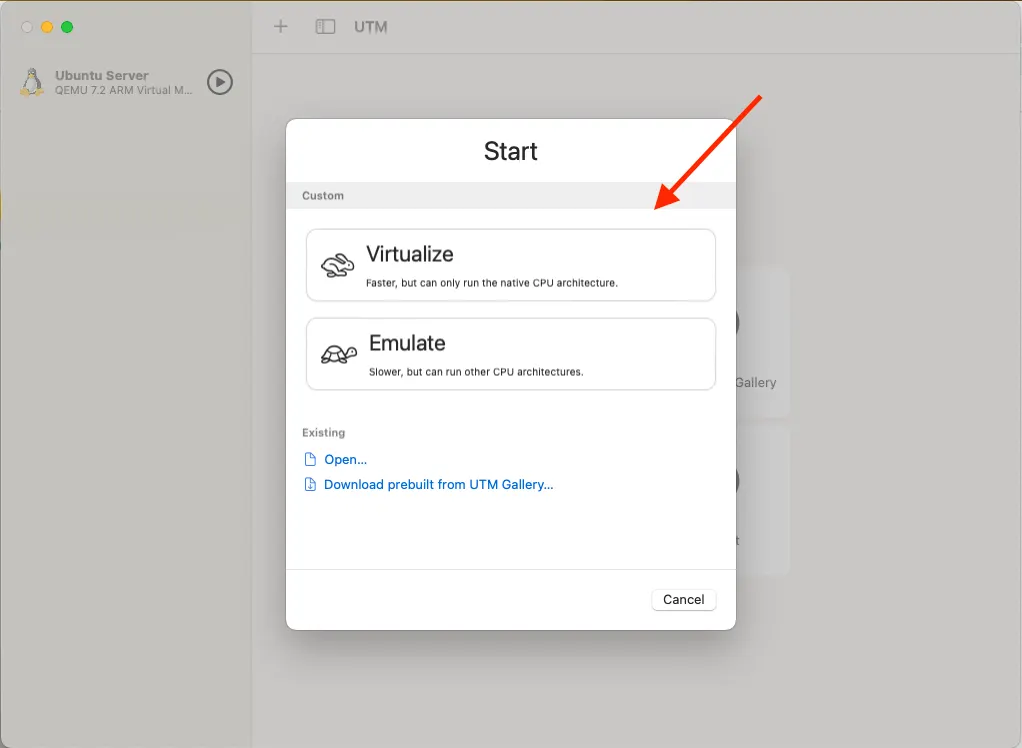Open an existing virtual machine file

point(344,459)
